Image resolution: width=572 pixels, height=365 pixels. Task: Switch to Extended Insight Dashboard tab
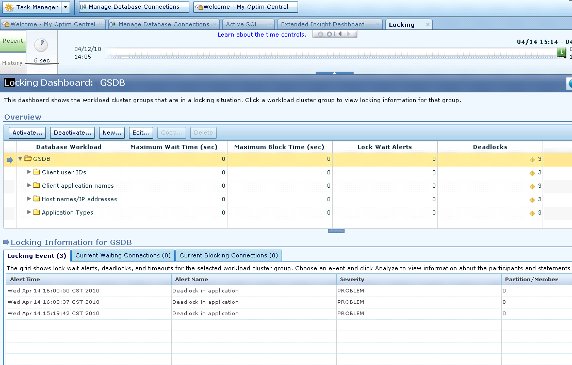click(x=329, y=24)
